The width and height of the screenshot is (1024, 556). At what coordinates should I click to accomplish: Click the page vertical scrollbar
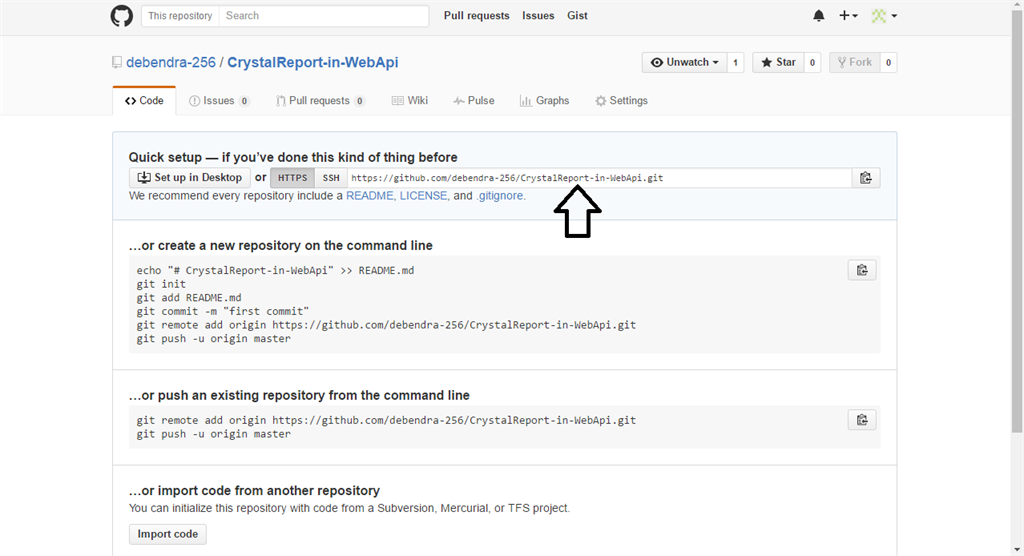coord(1017,220)
